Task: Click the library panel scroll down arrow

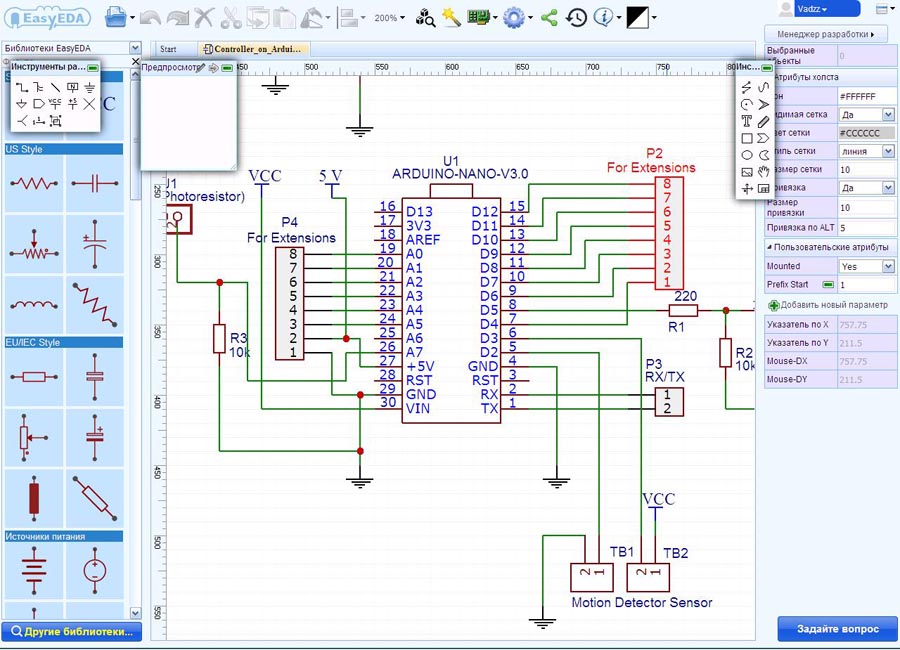Action: pos(135,613)
